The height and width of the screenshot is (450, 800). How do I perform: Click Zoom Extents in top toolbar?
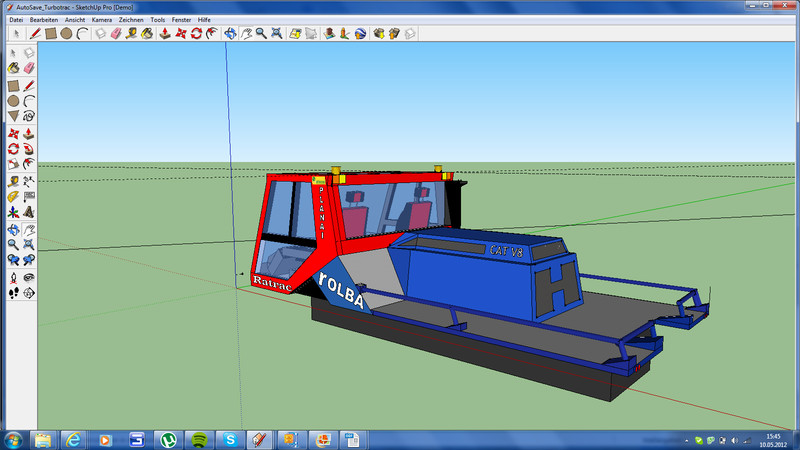277,34
